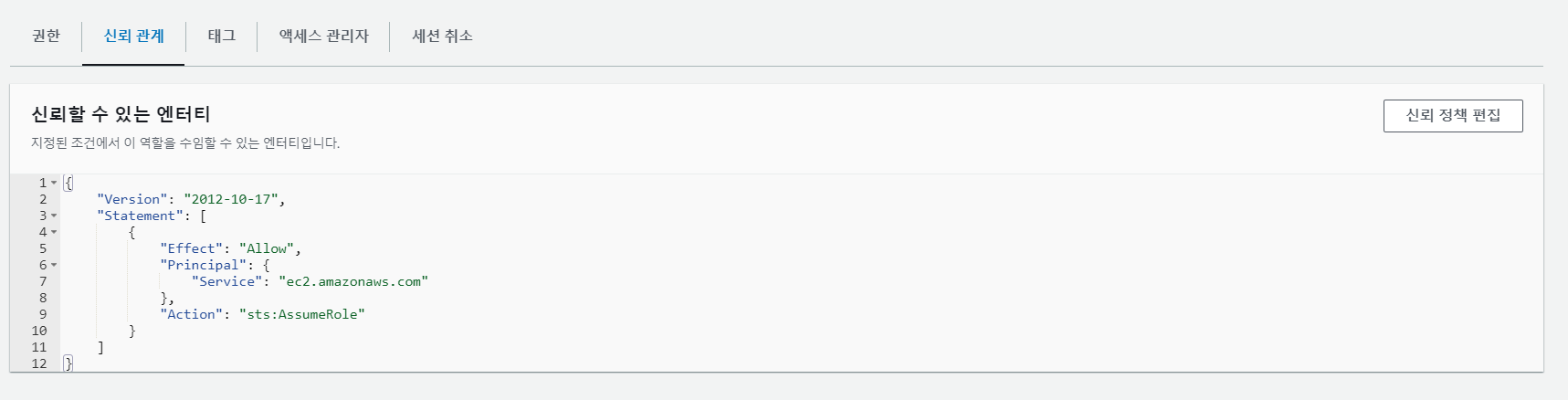Collapse the fold arrow on line 1
Image resolution: width=1568 pixels, height=400 pixels.
click(54, 183)
